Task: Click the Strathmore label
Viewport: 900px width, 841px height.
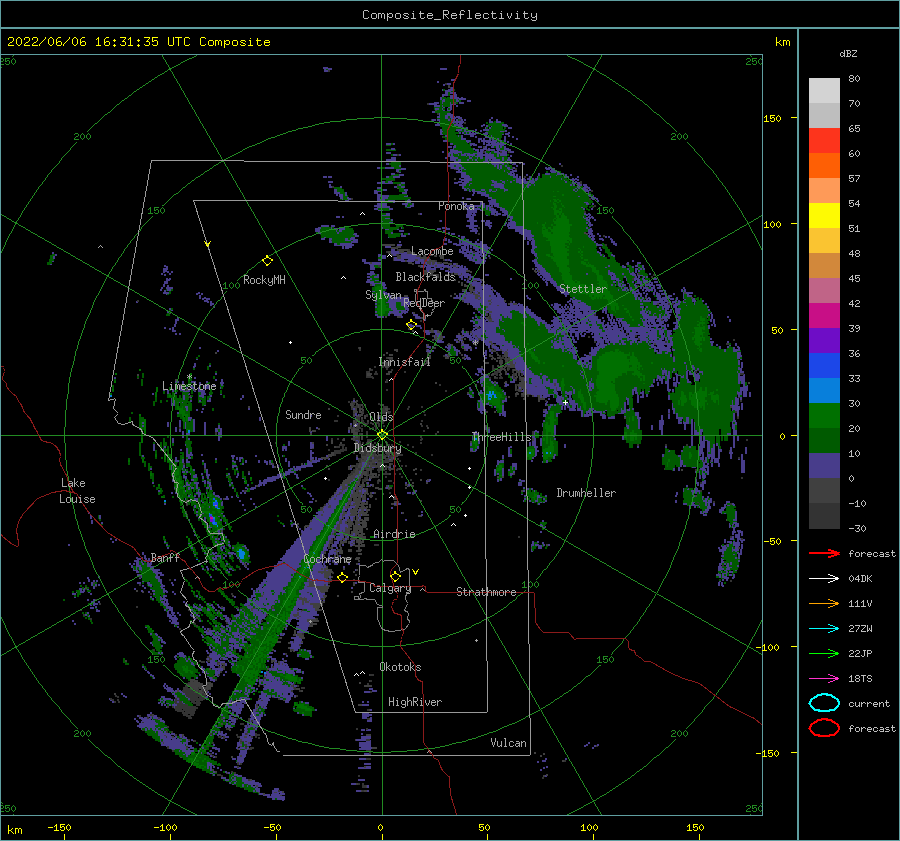Action: (486, 592)
